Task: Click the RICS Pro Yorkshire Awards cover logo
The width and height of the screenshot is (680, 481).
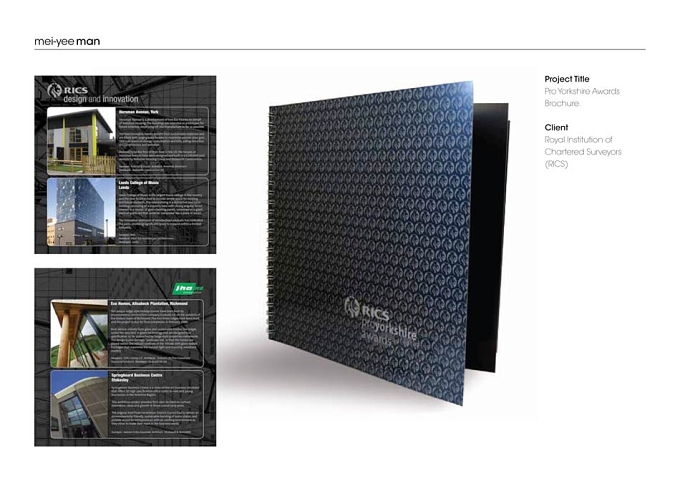Action: point(380,324)
